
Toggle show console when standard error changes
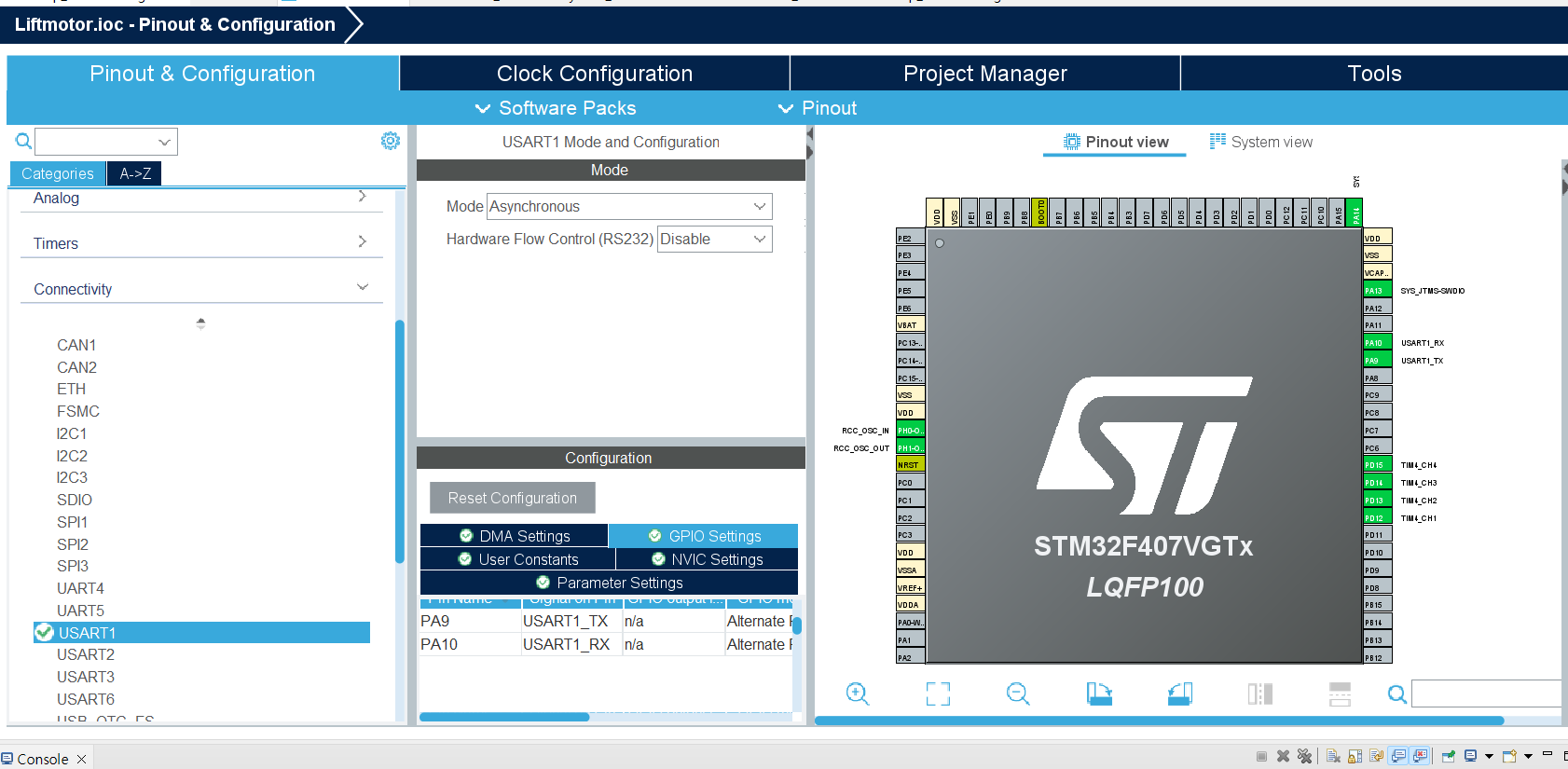point(1420,756)
